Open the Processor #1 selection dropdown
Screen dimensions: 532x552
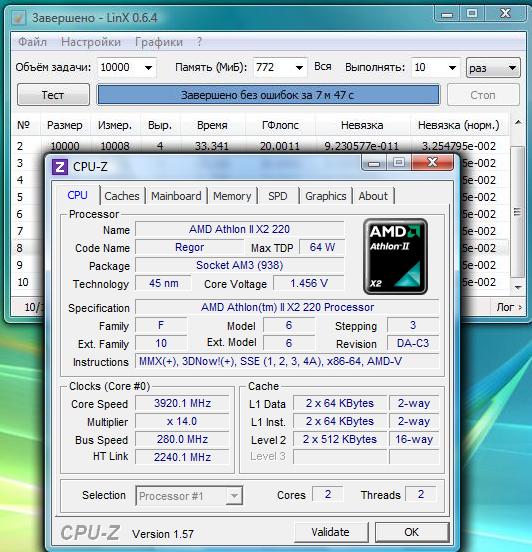[x=189, y=496]
